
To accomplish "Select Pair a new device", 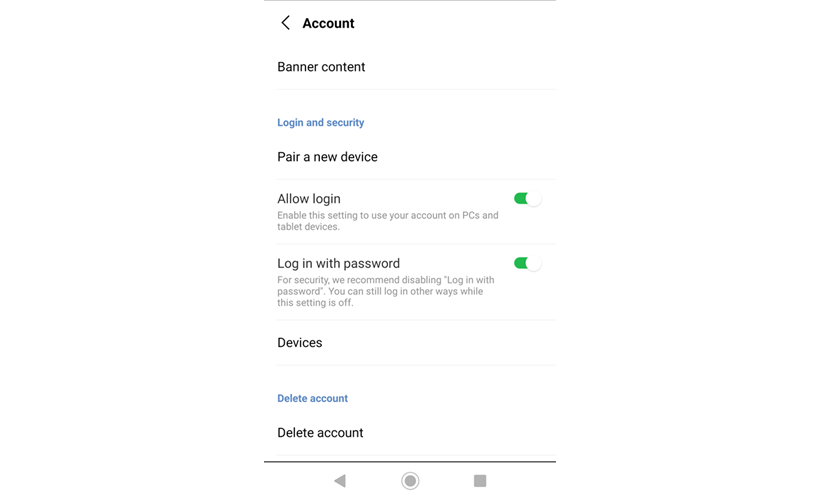I will coord(327,157).
